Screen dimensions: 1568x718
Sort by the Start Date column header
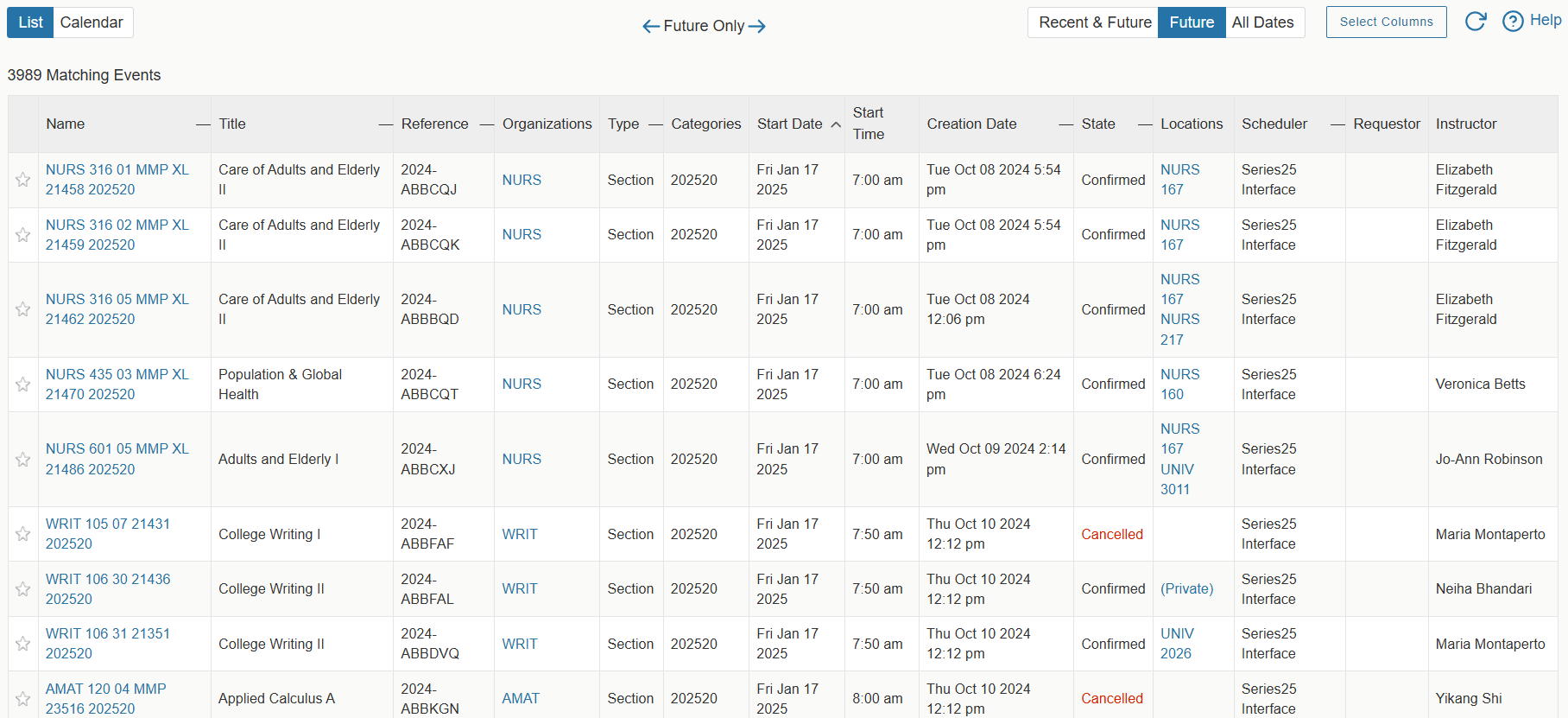(789, 124)
